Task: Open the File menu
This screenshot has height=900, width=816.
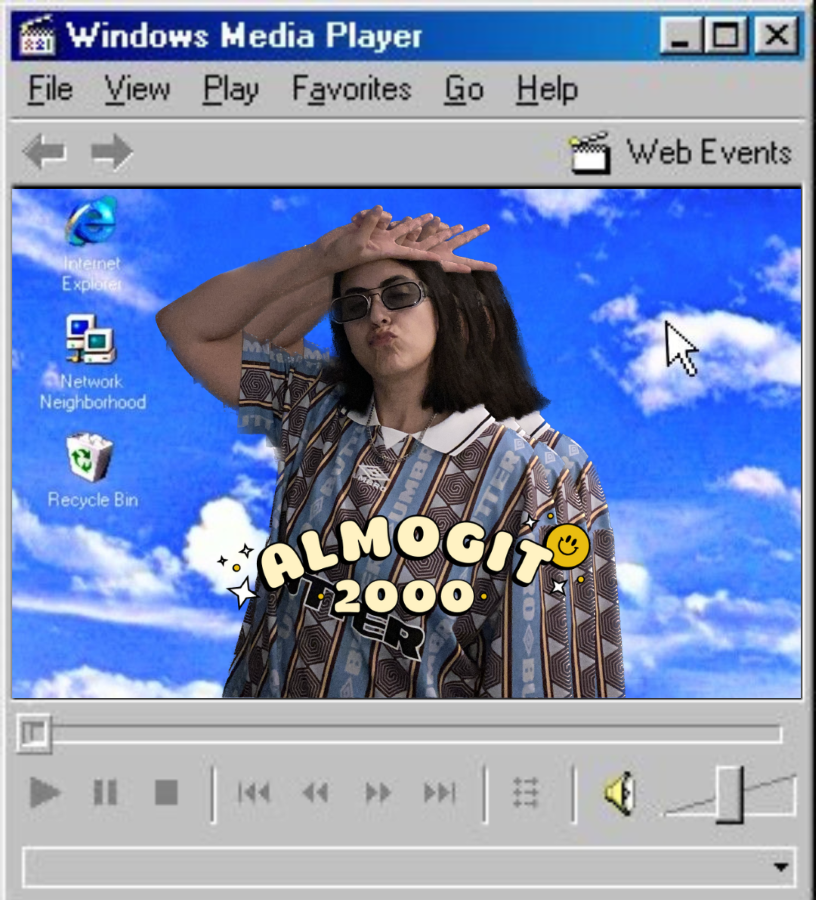Action: [50, 90]
